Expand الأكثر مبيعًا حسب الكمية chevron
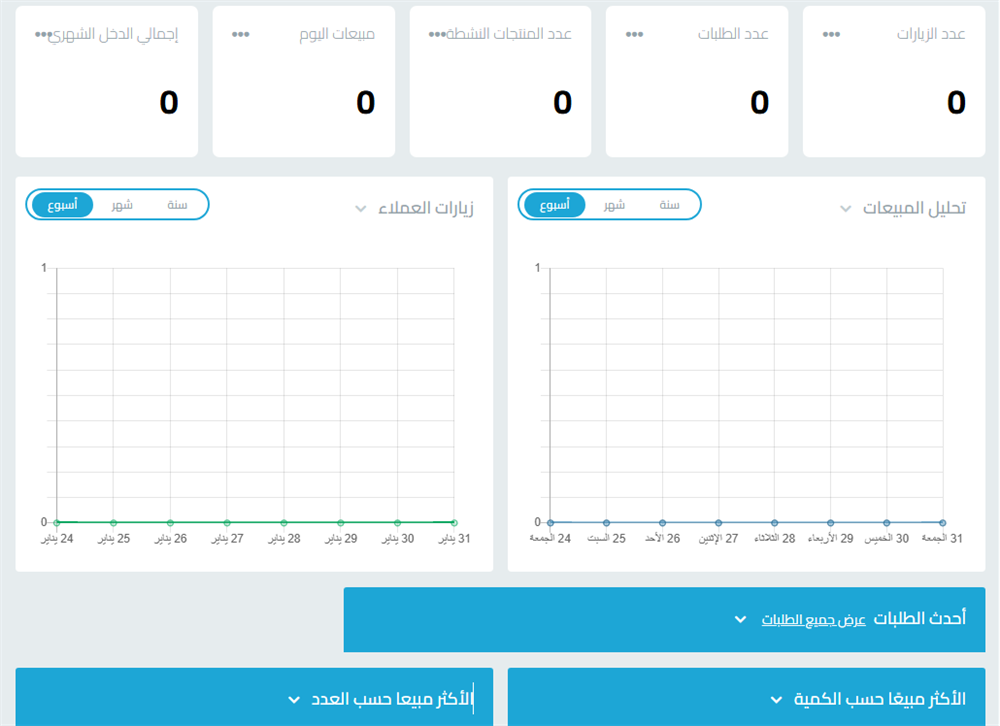Screen dimensions: 1000x726 click(x=776, y=699)
